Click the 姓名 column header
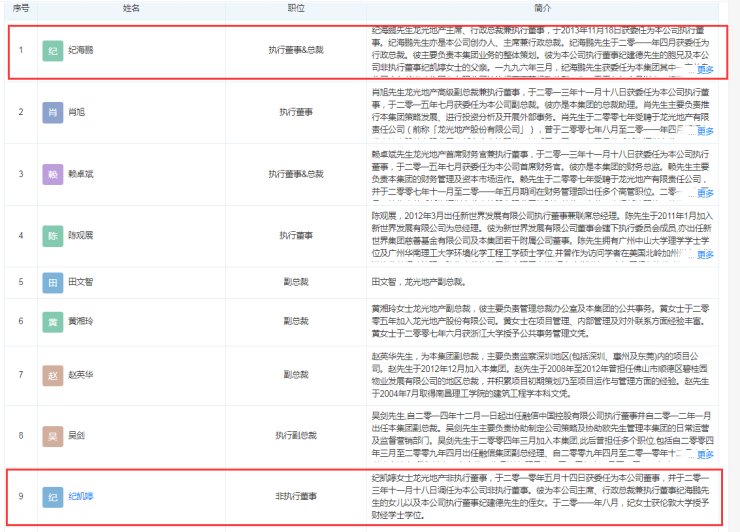Viewport: 740px width, 532px height. 131,8
